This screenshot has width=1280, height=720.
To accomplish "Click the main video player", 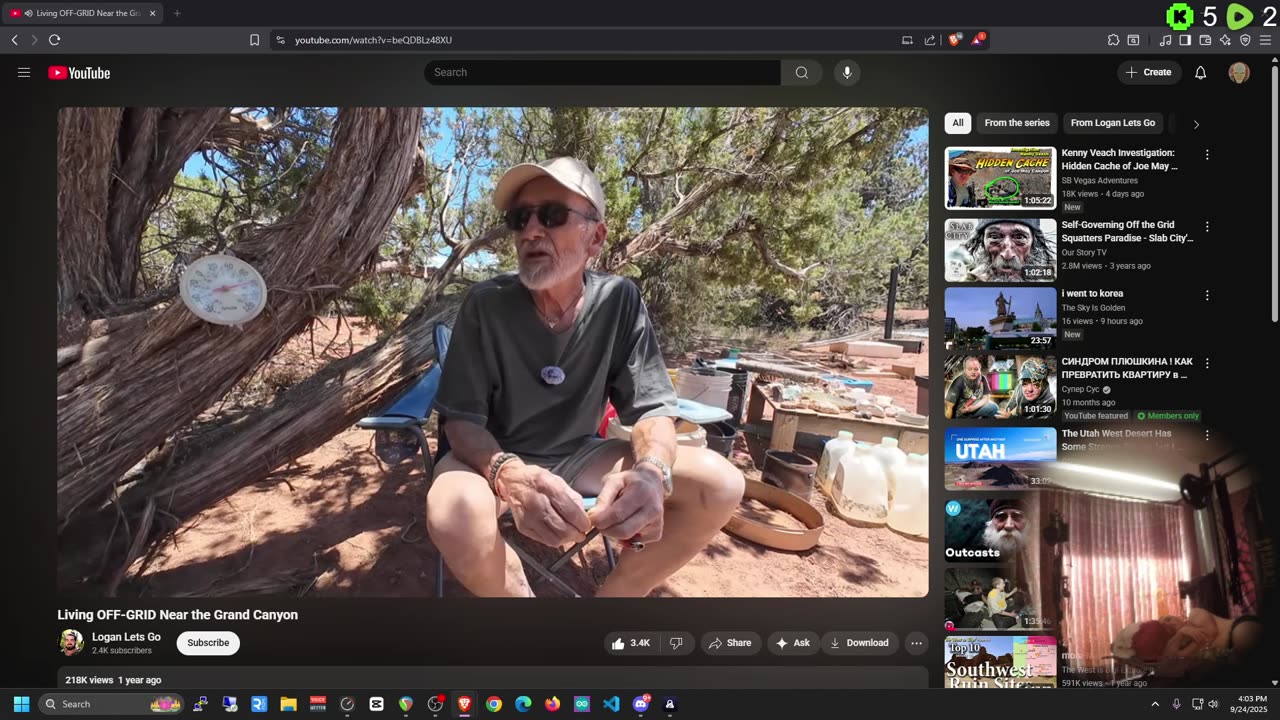I will 493,352.
